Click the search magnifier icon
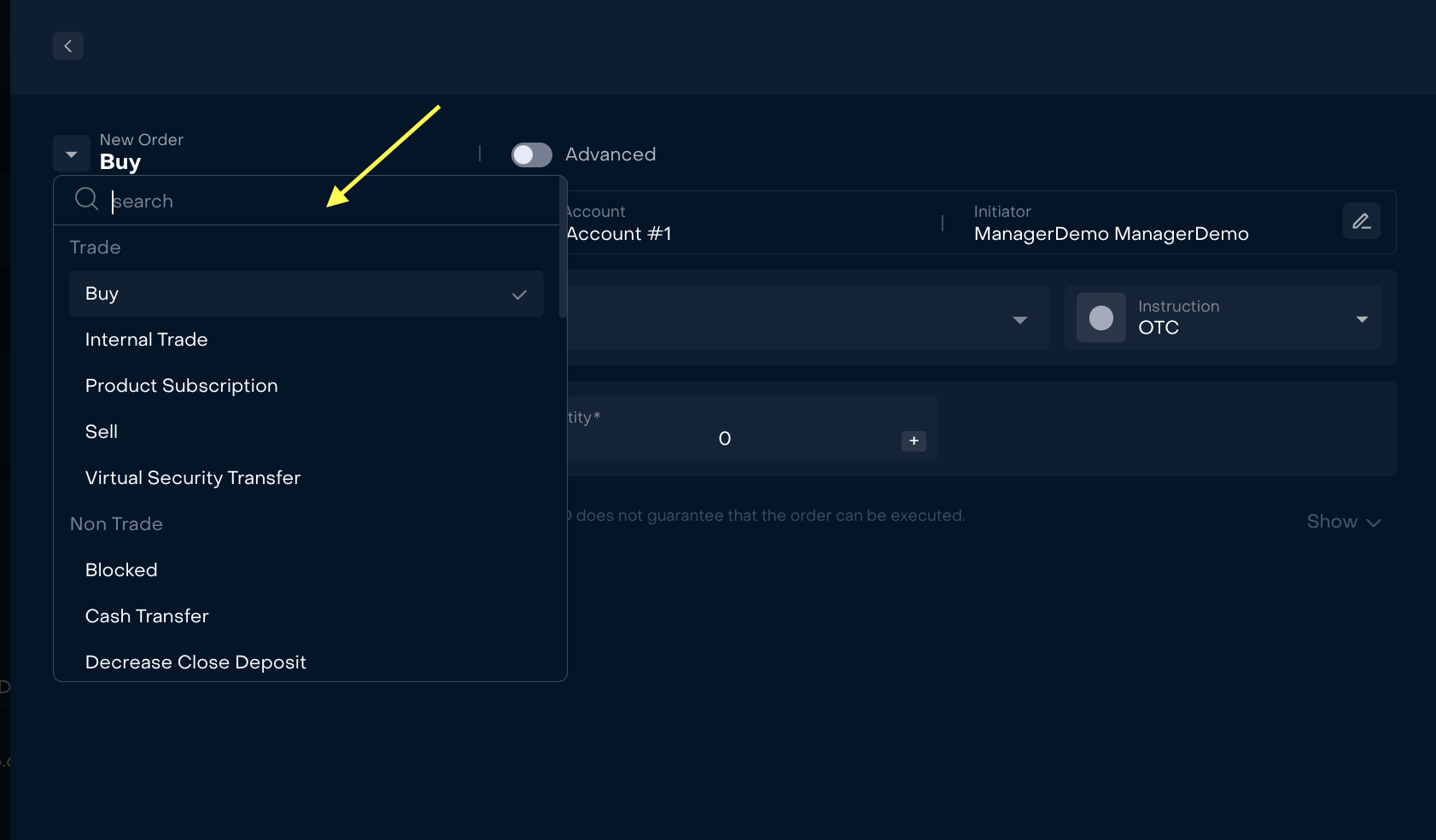Screen dimensions: 1436x840 86,200
